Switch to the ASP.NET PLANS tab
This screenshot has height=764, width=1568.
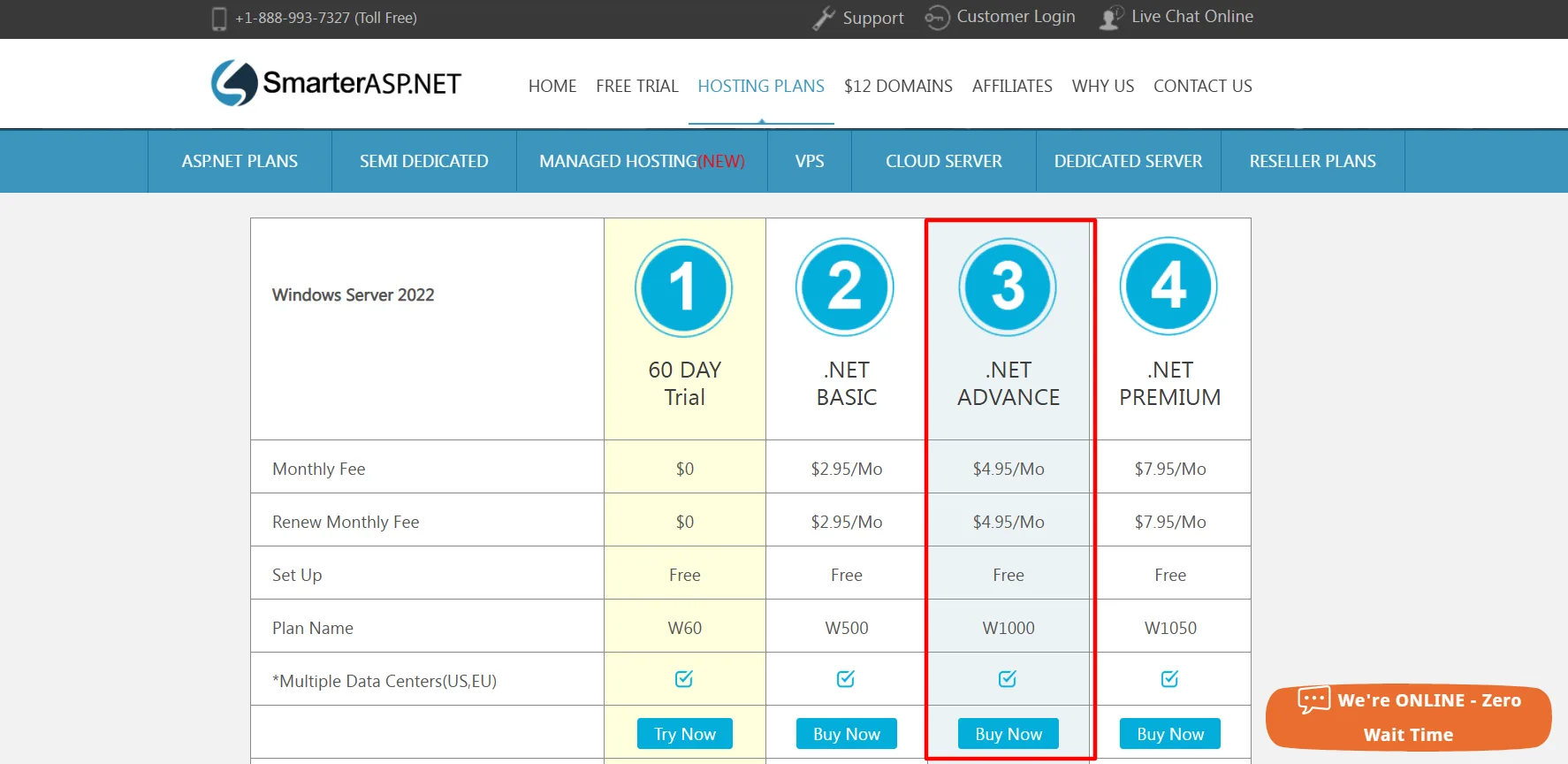coord(240,161)
